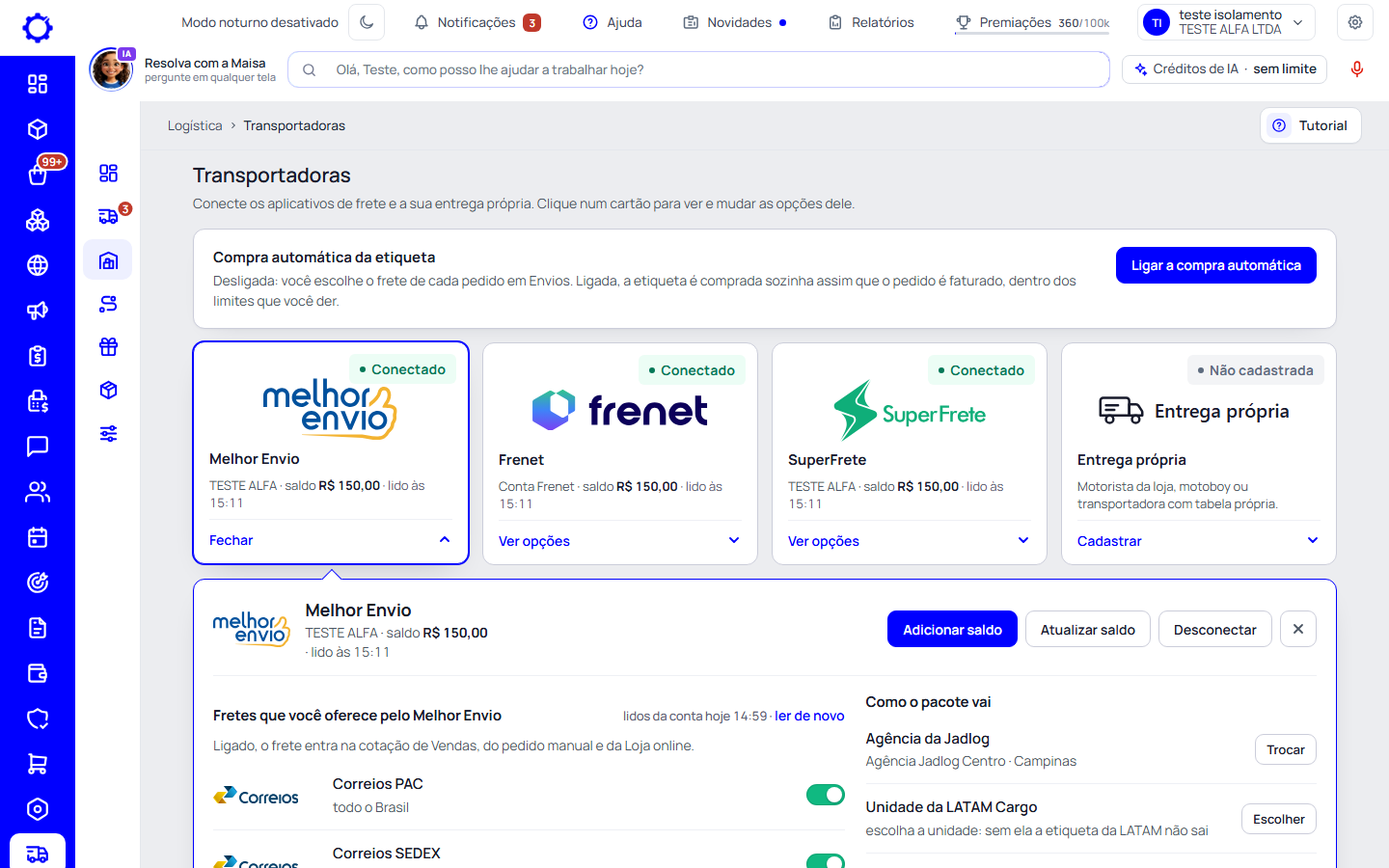
Task: Click the Maisa search input field
Action: tap(698, 69)
